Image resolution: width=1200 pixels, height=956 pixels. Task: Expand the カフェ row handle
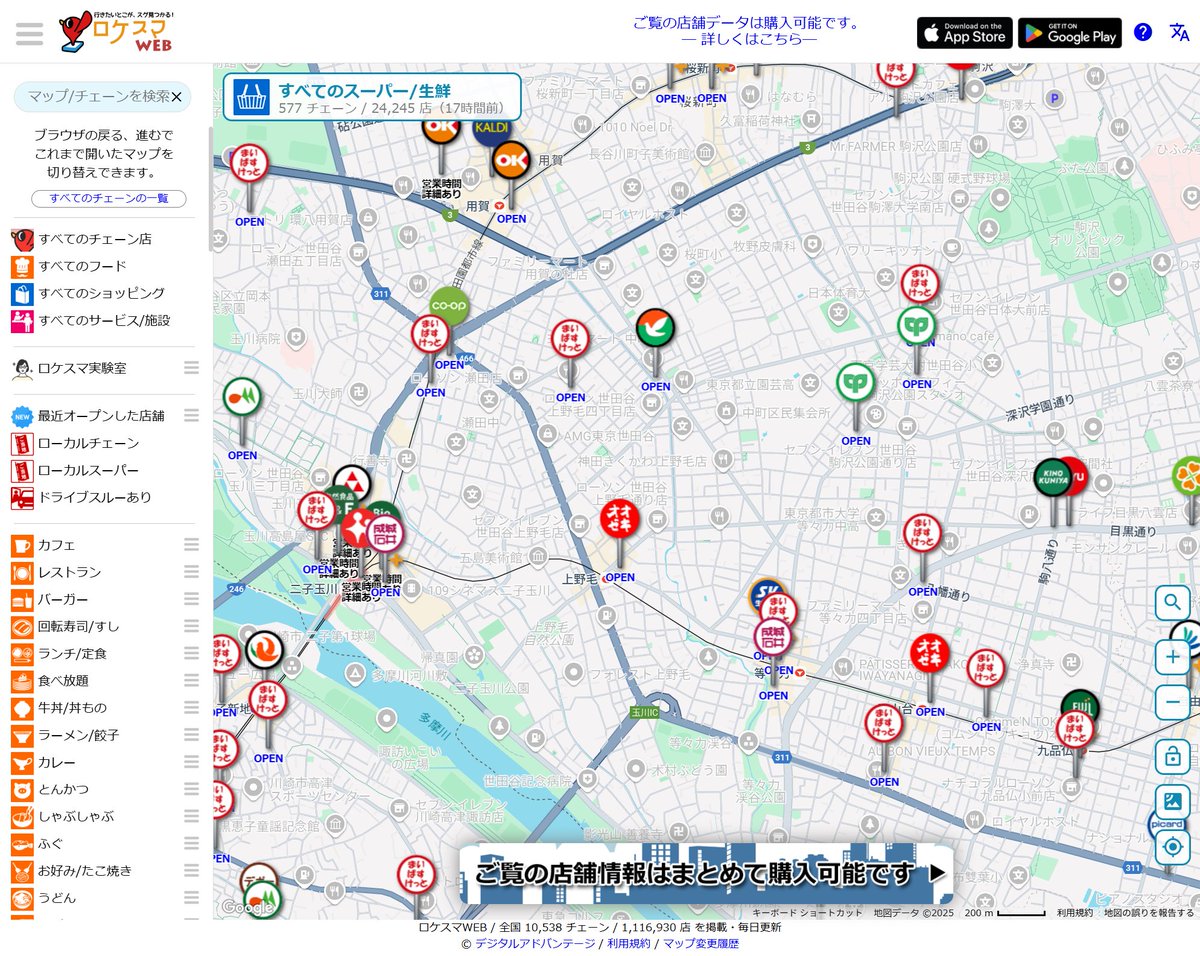191,545
